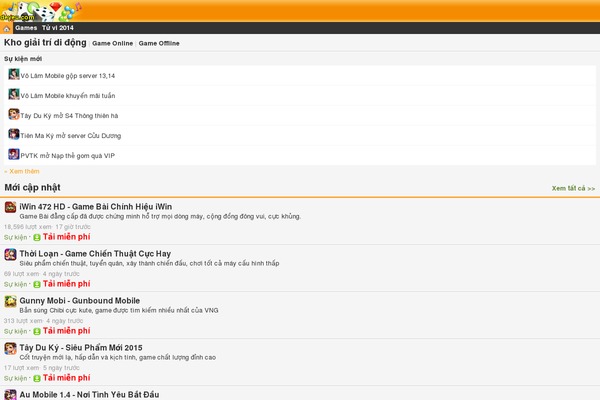The height and width of the screenshot is (400, 600).
Task: Open Tây Du Ký mở S4 Thông thiên hà
Action: click(69, 116)
